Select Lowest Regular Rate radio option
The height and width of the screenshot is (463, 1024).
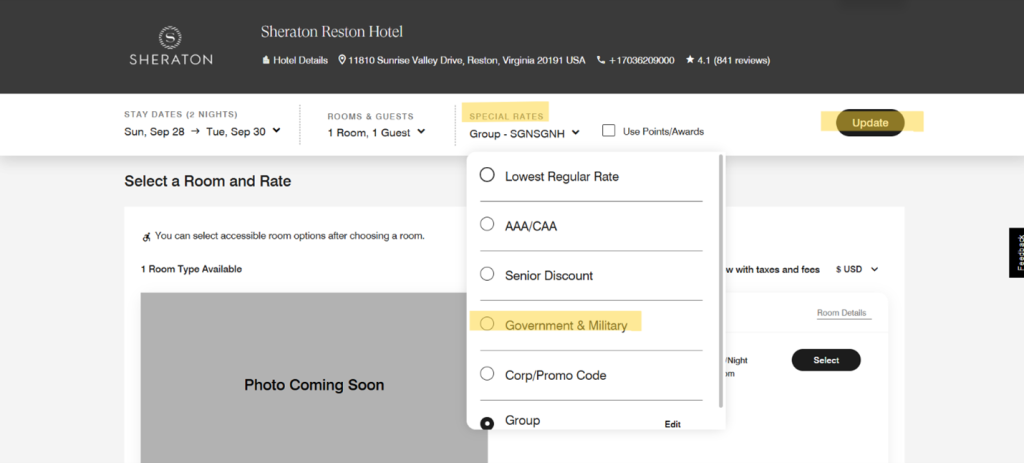tap(487, 175)
